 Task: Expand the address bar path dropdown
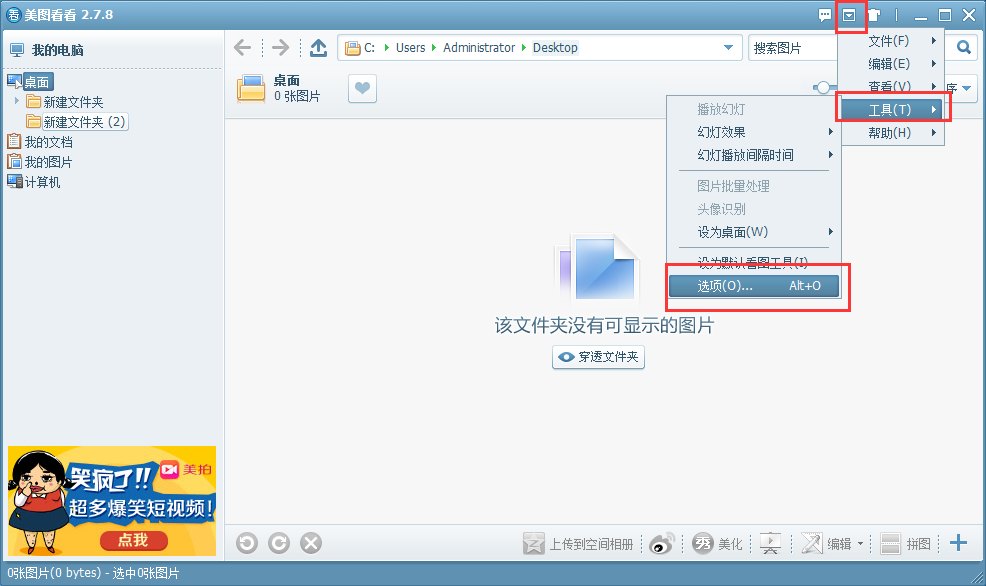[729, 47]
